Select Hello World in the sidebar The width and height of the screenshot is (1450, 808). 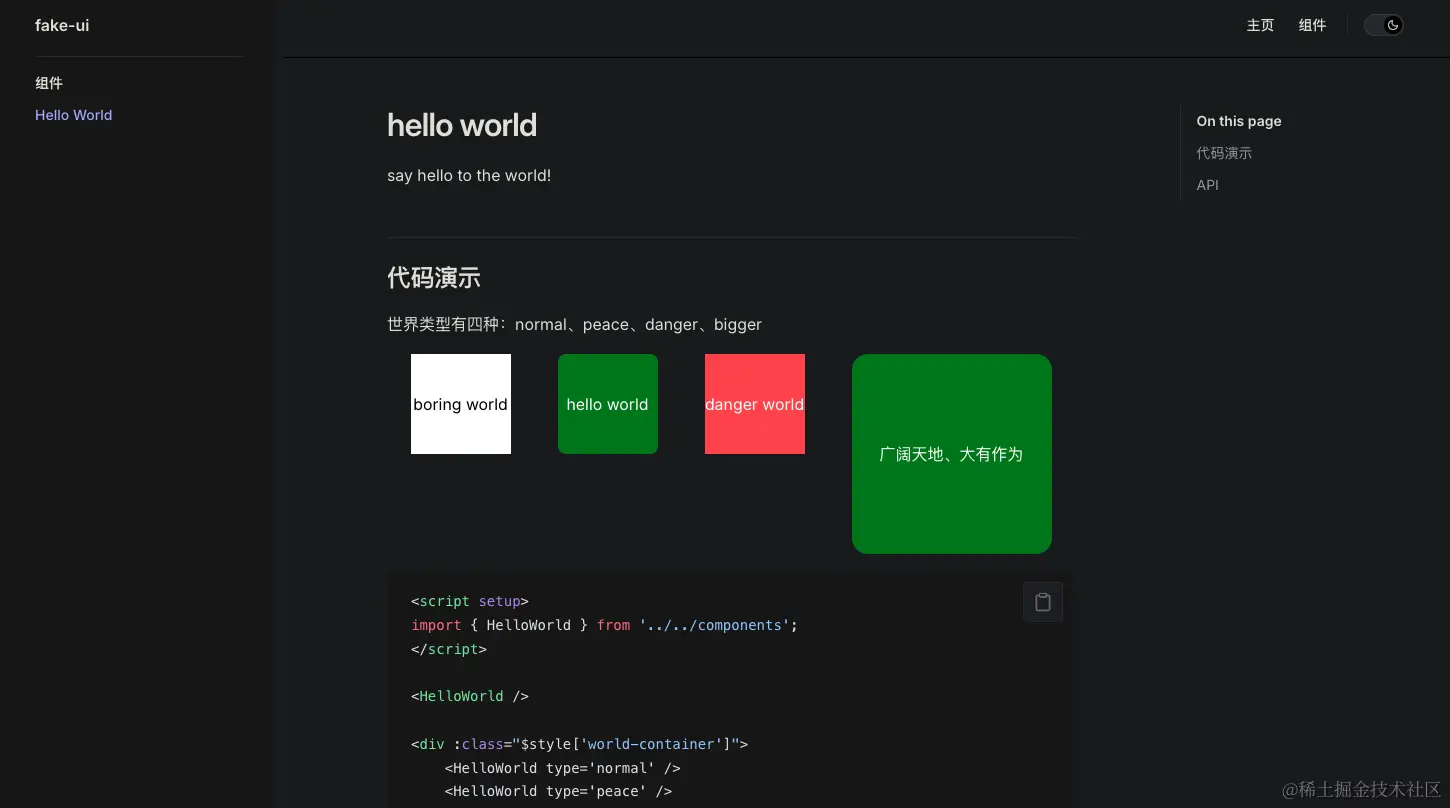[74, 115]
